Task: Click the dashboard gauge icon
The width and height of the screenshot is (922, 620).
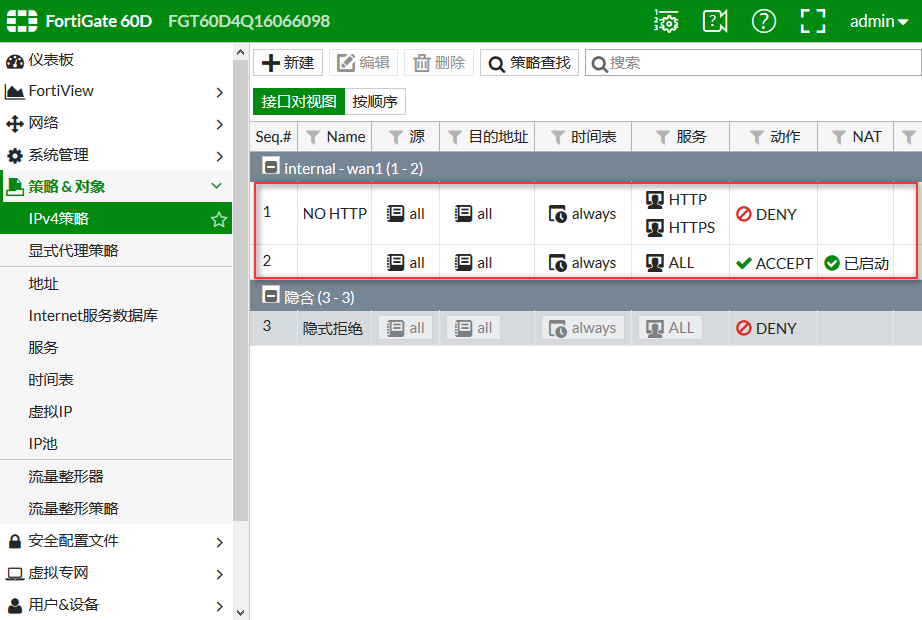Action: (15, 61)
